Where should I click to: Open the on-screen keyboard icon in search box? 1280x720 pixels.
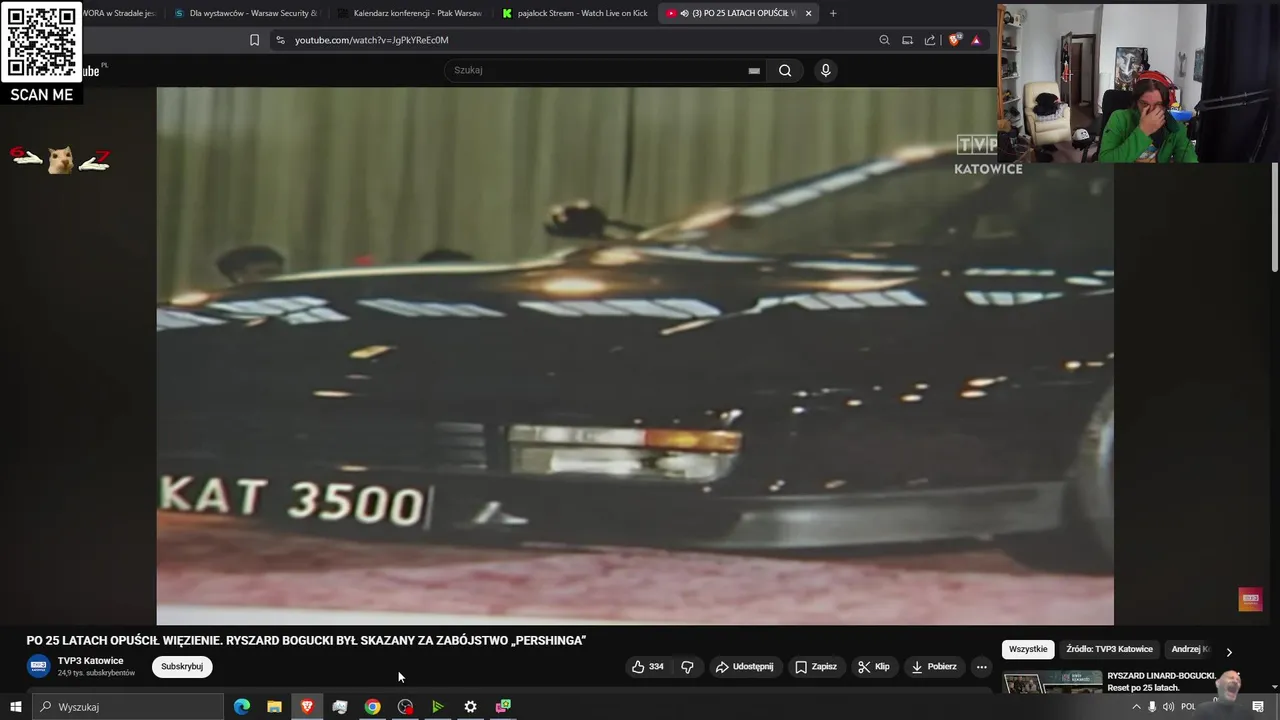(x=754, y=70)
